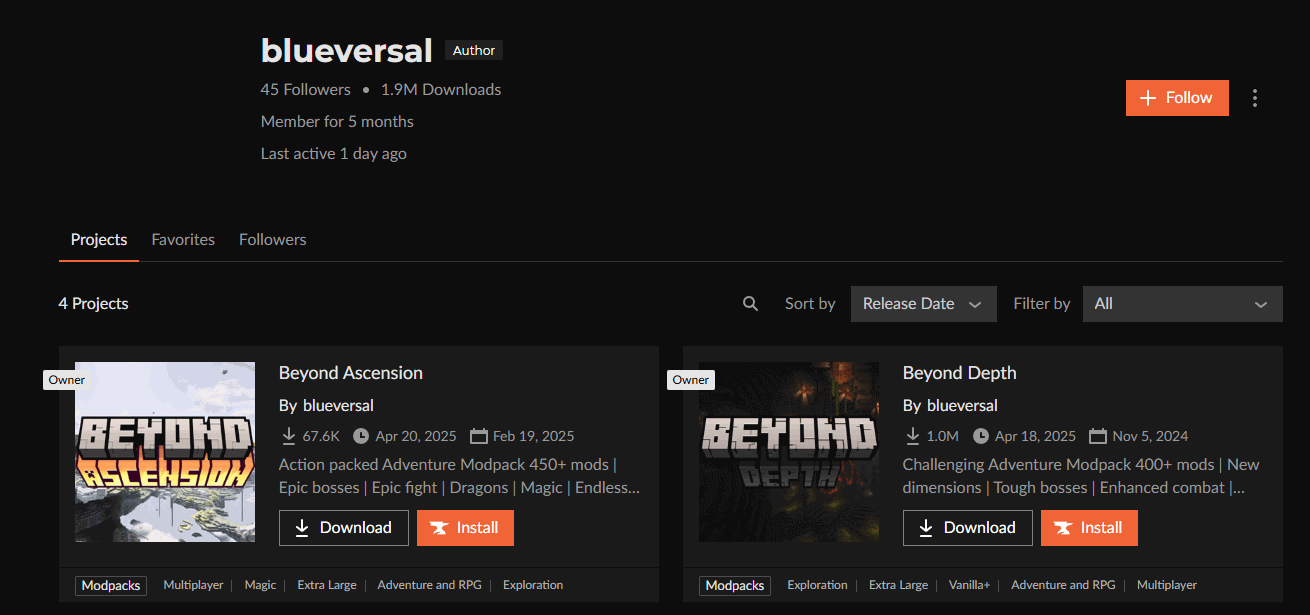Expand the Release Date sort dropdown

pyautogui.click(x=924, y=304)
